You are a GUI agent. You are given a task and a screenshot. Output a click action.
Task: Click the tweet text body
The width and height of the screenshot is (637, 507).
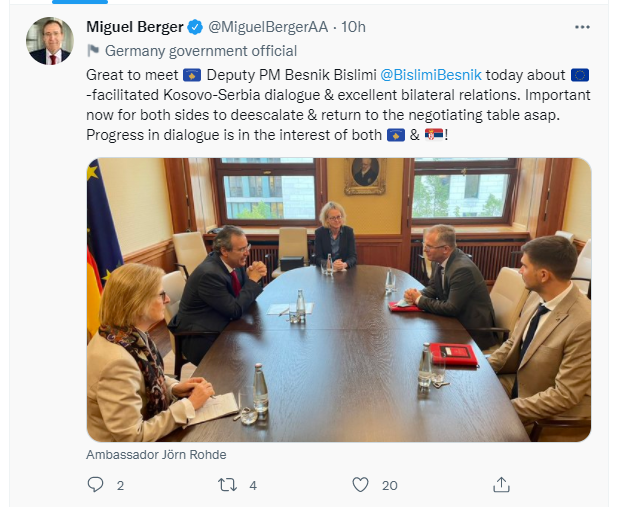pos(338,105)
